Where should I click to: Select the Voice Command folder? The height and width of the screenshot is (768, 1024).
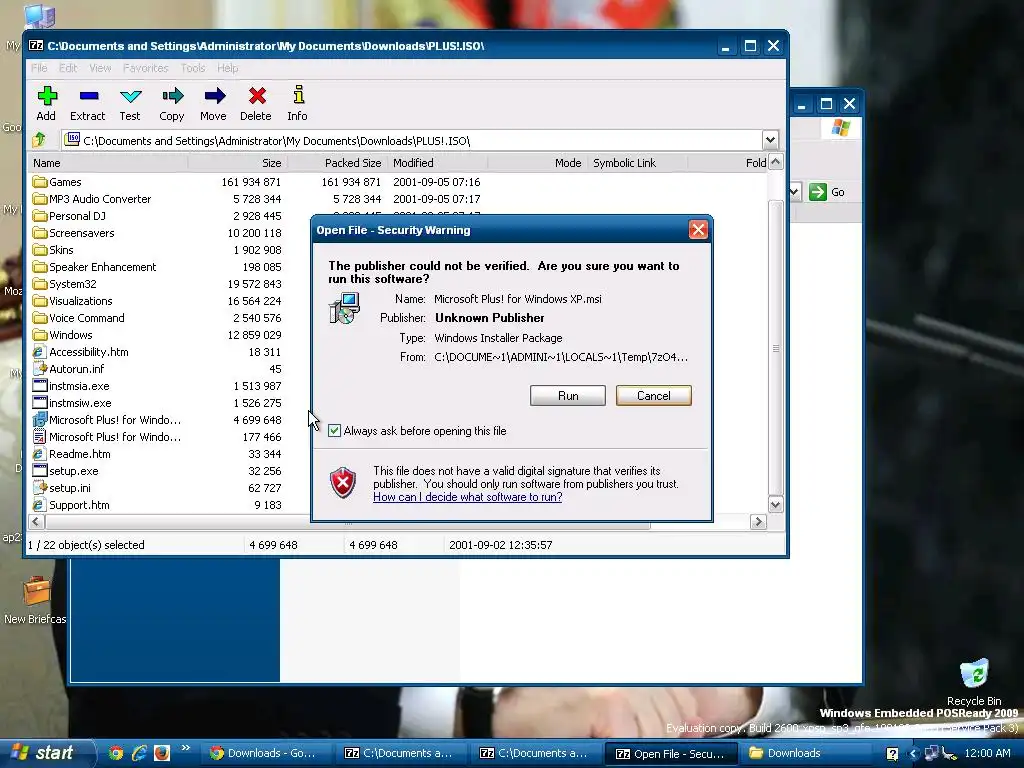click(x=79, y=318)
